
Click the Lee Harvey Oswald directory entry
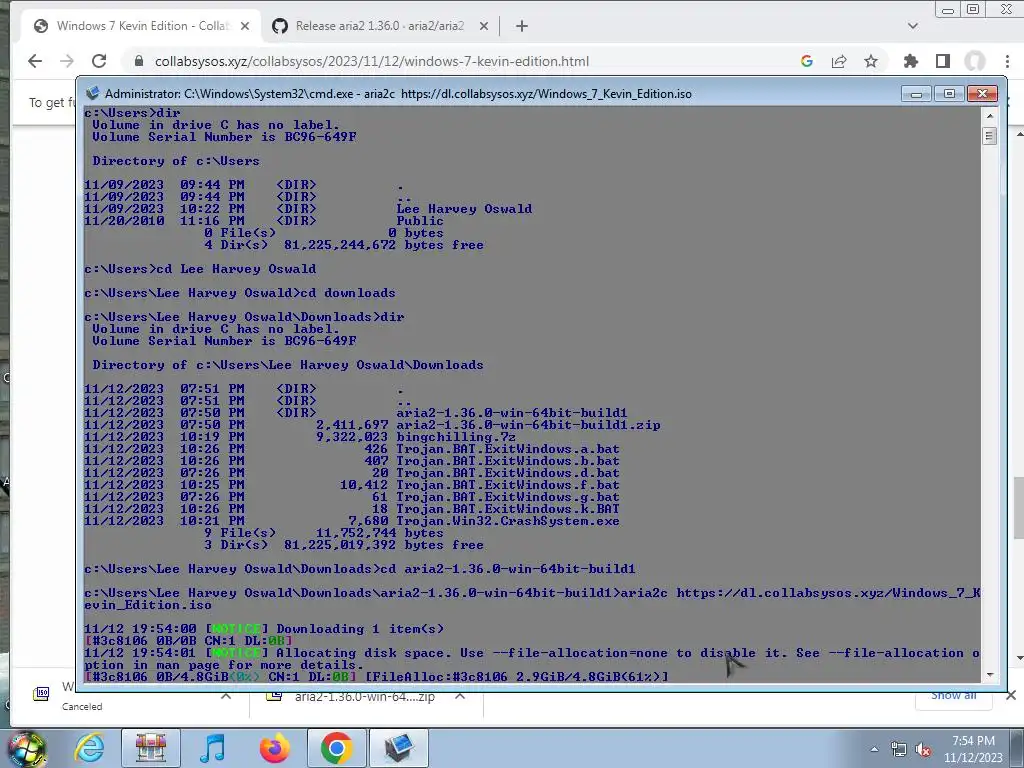[x=464, y=209]
